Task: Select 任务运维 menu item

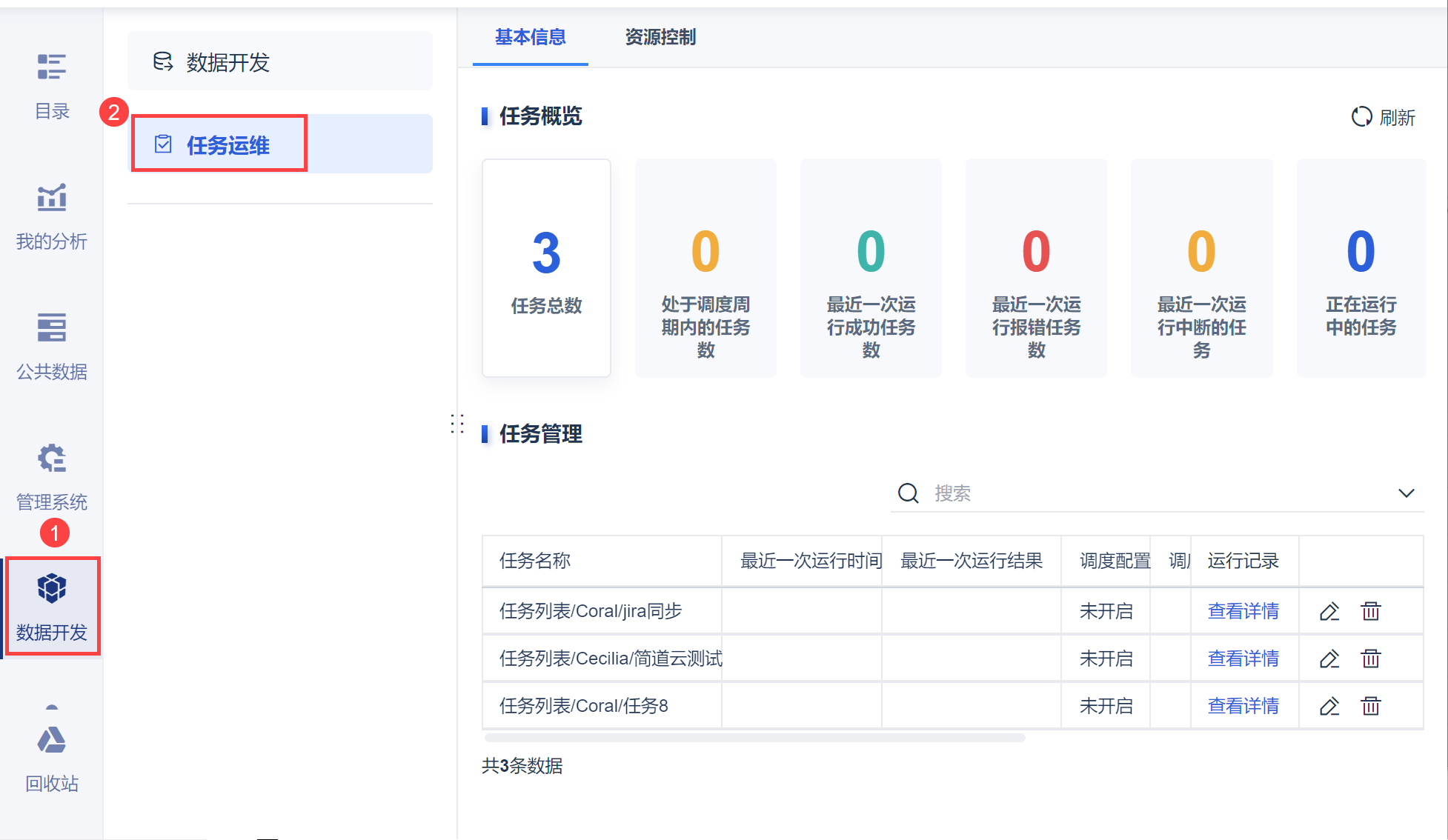Action: 228,145
